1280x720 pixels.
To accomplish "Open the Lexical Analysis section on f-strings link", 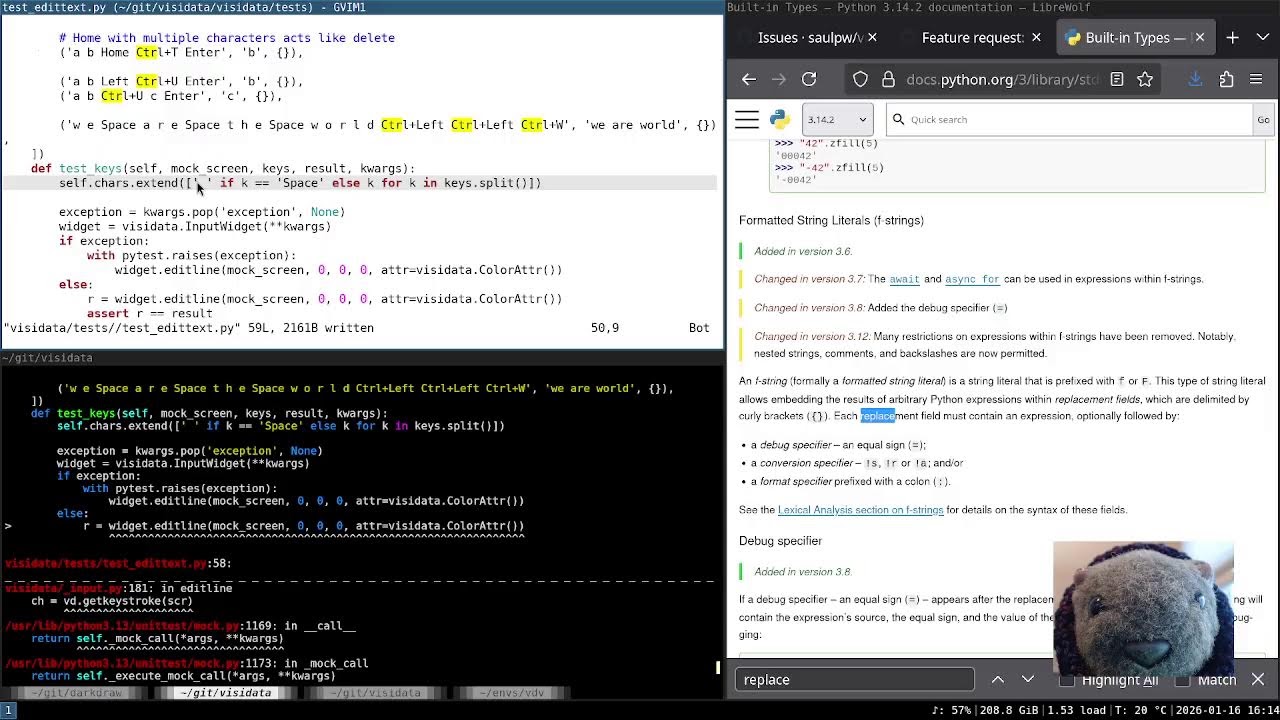I will point(861,510).
